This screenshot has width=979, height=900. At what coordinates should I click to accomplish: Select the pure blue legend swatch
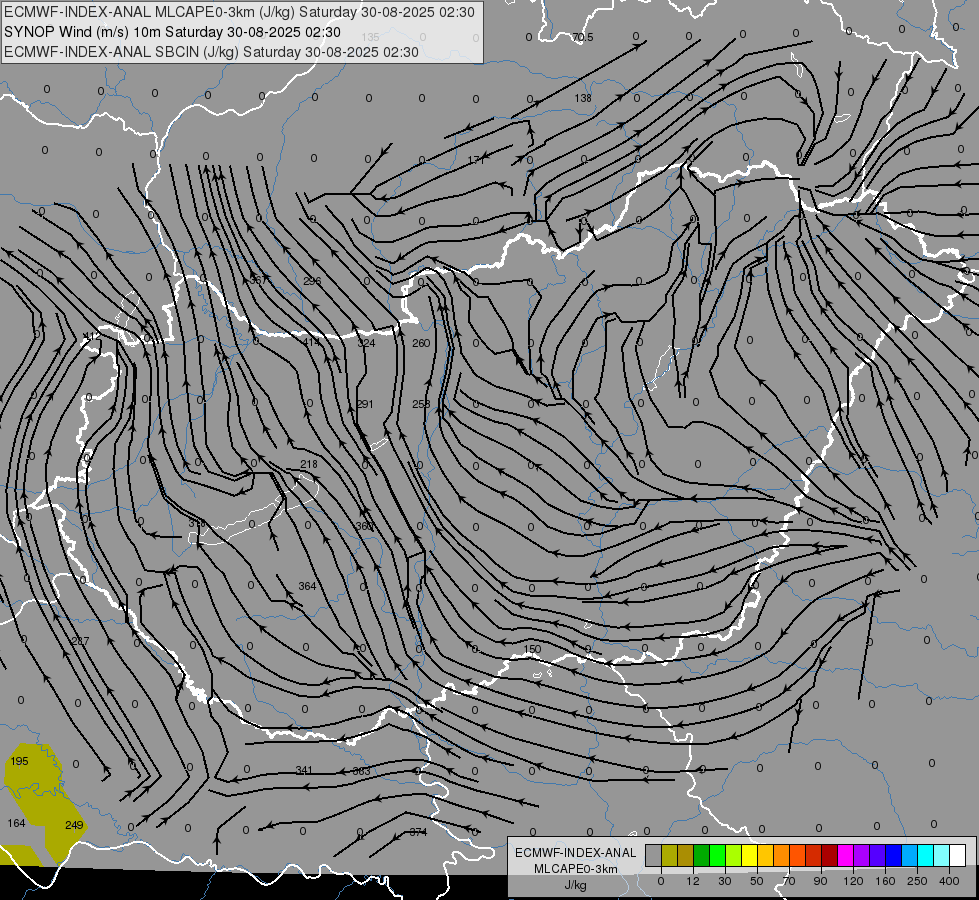pyautogui.click(x=893, y=855)
